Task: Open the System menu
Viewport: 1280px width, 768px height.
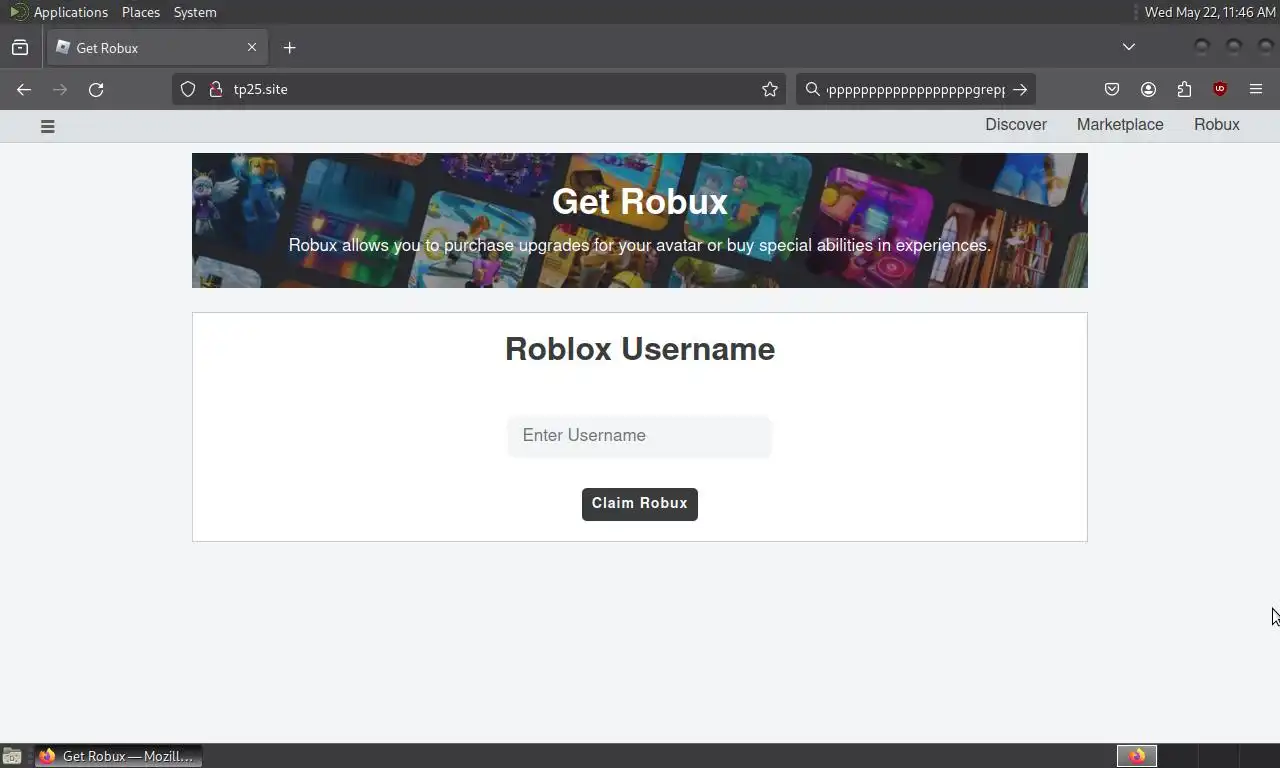Action: (x=195, y=12)
